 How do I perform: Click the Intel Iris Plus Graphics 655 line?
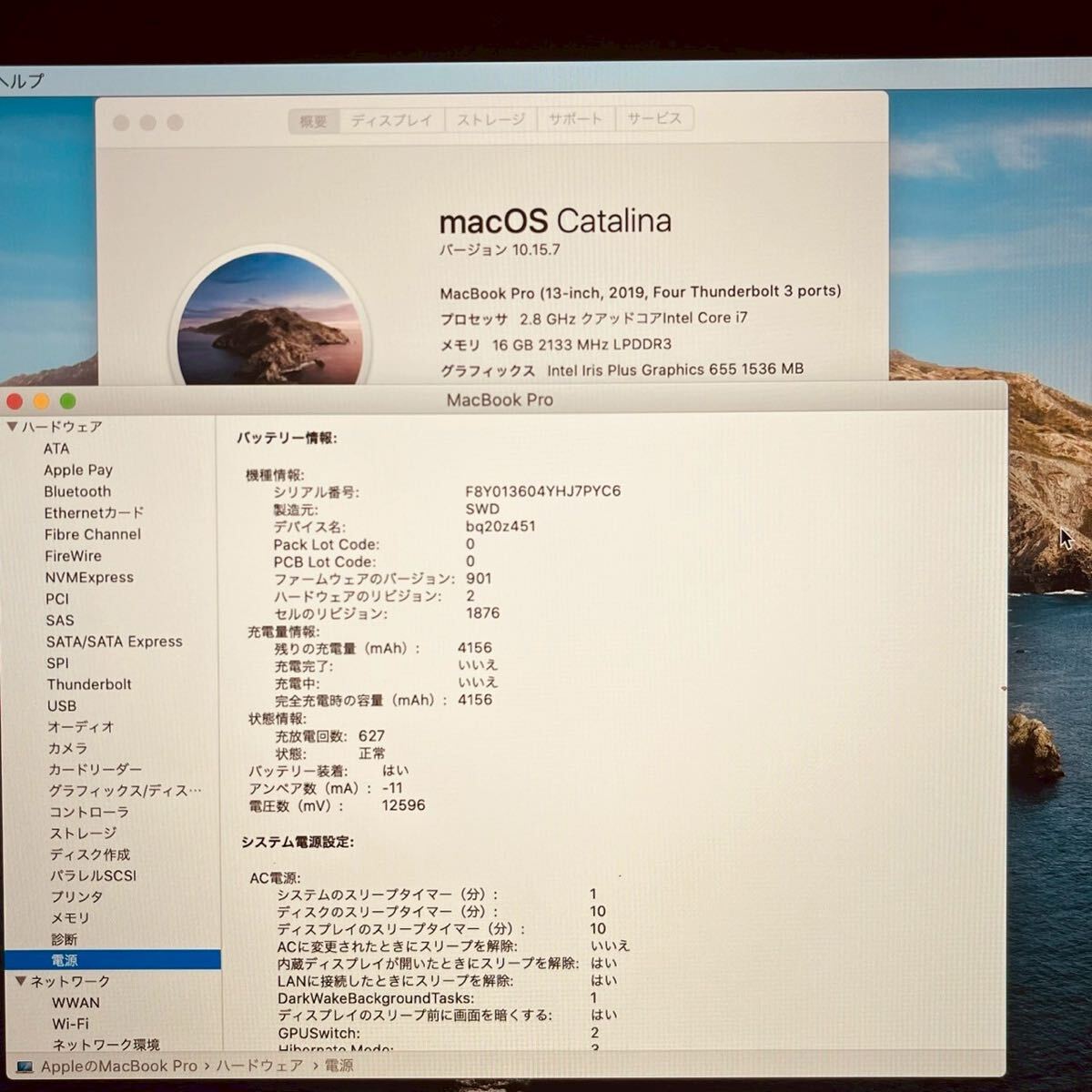pos(622,370)
